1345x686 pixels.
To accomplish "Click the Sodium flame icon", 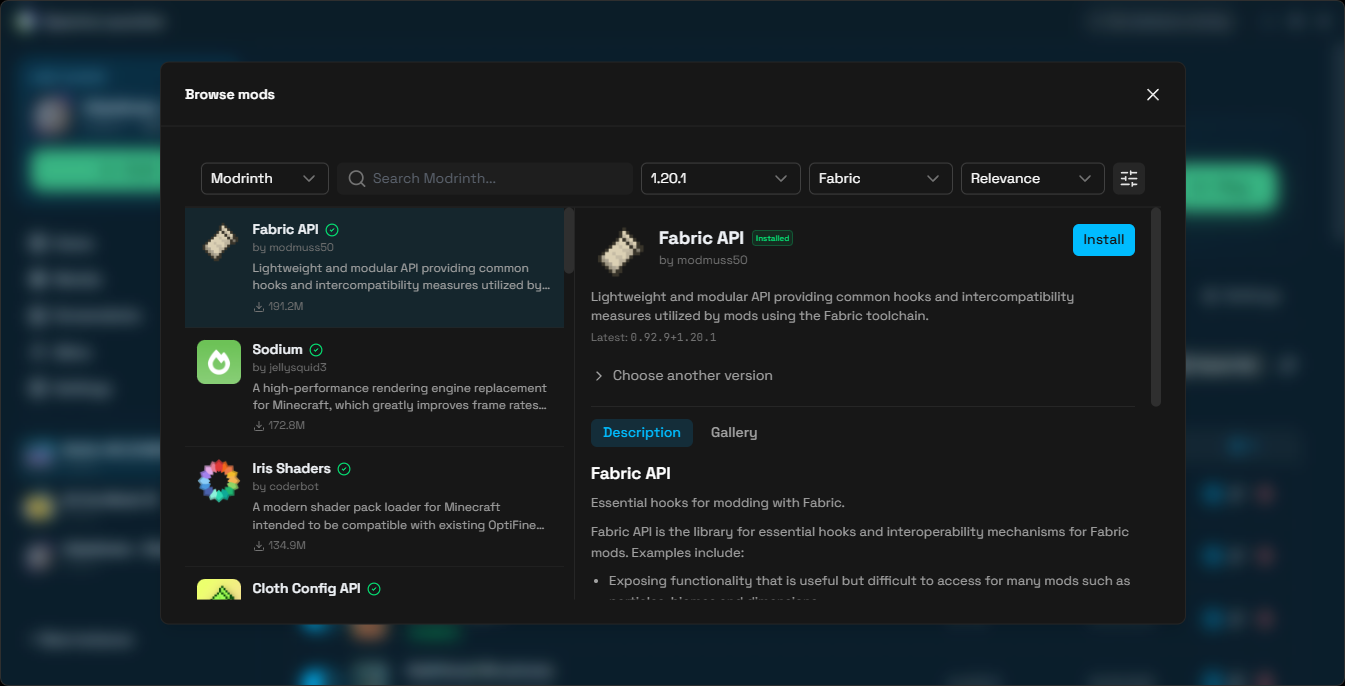I will click(219, 362).
